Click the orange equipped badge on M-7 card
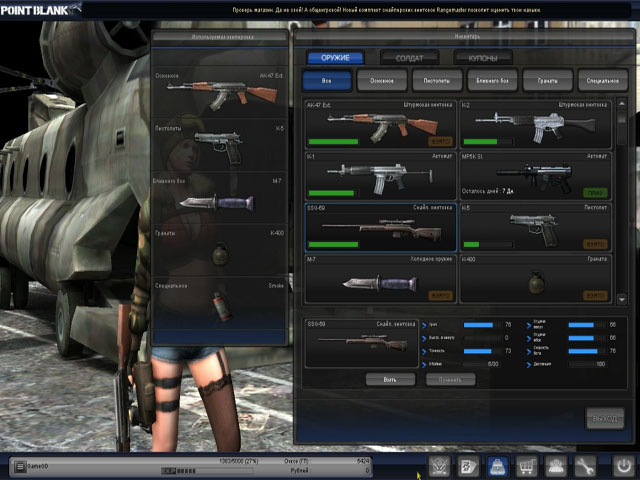Viewport: 640px width, 480px height. [440, 295]
